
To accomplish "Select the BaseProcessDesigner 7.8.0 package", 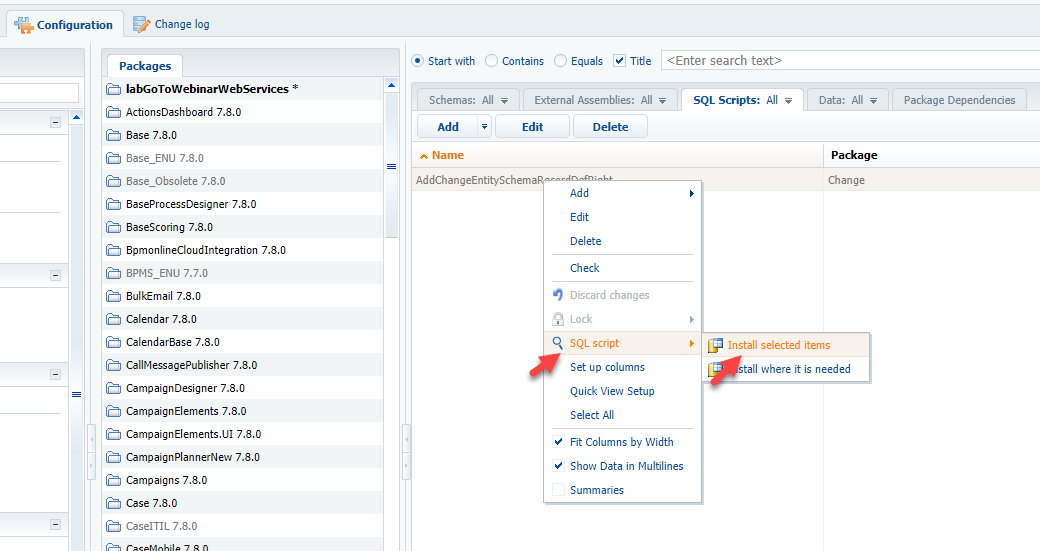I will click(243, 204).
